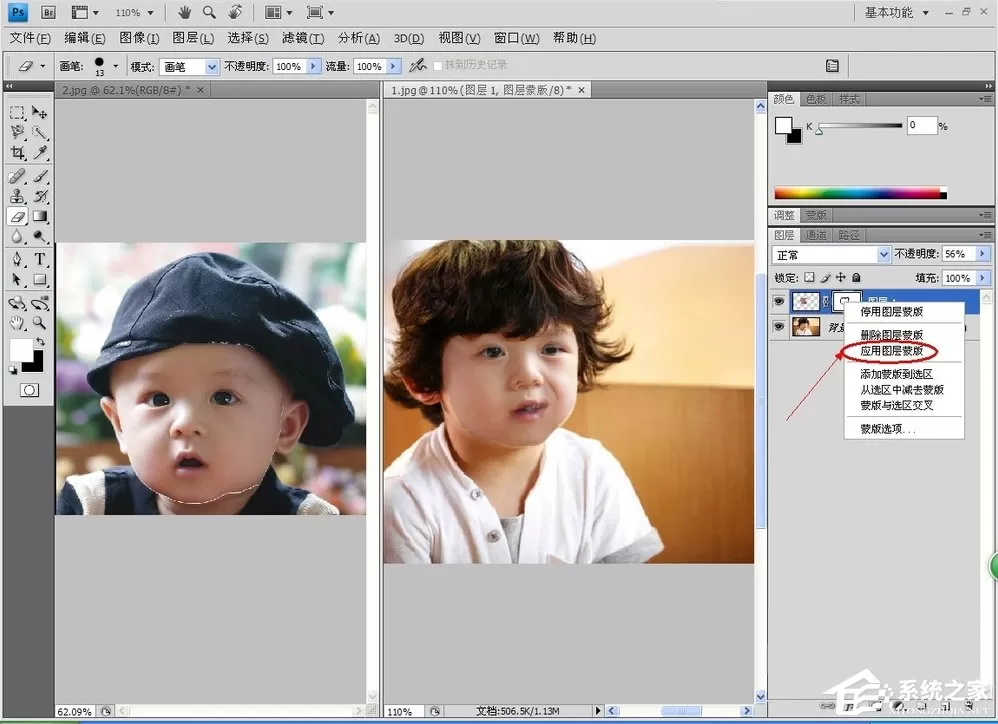Choose 应用图层蒙版 from context menu
Screen dimensions: 998x724
tap(892, 351)
